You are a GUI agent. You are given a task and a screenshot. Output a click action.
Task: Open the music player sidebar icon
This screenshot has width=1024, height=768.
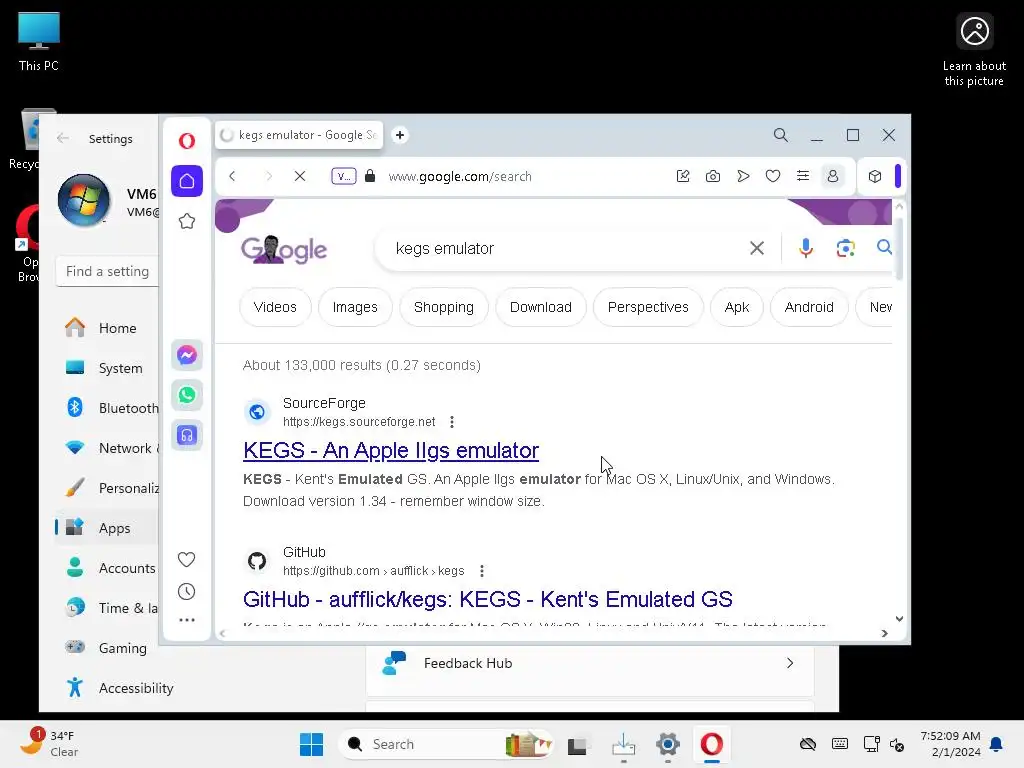pos(187,435)
